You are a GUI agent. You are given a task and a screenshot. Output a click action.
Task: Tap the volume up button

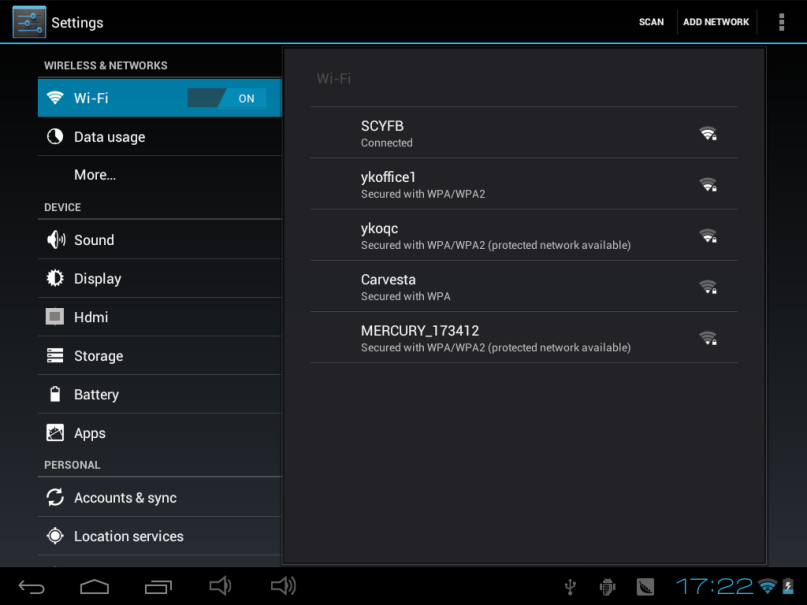(283, 586)
